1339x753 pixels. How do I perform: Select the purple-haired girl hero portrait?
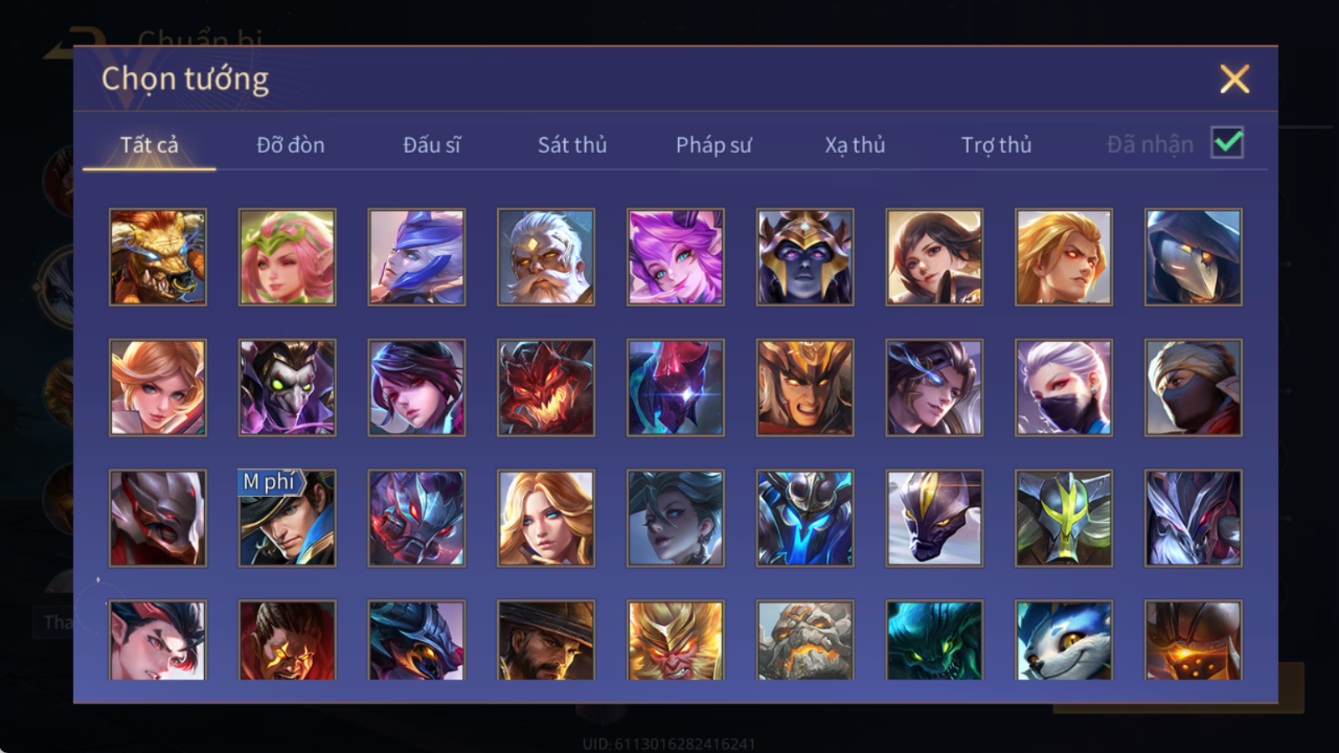tap(675, 257)
